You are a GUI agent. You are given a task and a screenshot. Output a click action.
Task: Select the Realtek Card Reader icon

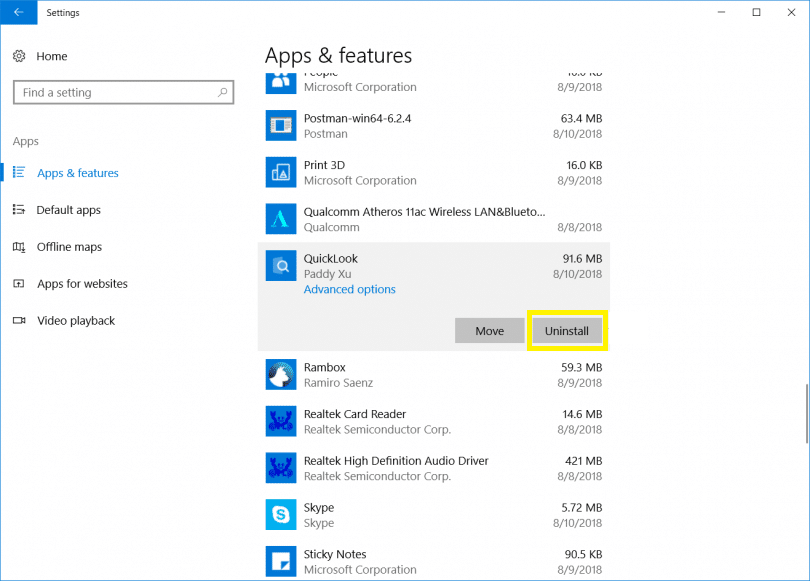coord(281,421)
